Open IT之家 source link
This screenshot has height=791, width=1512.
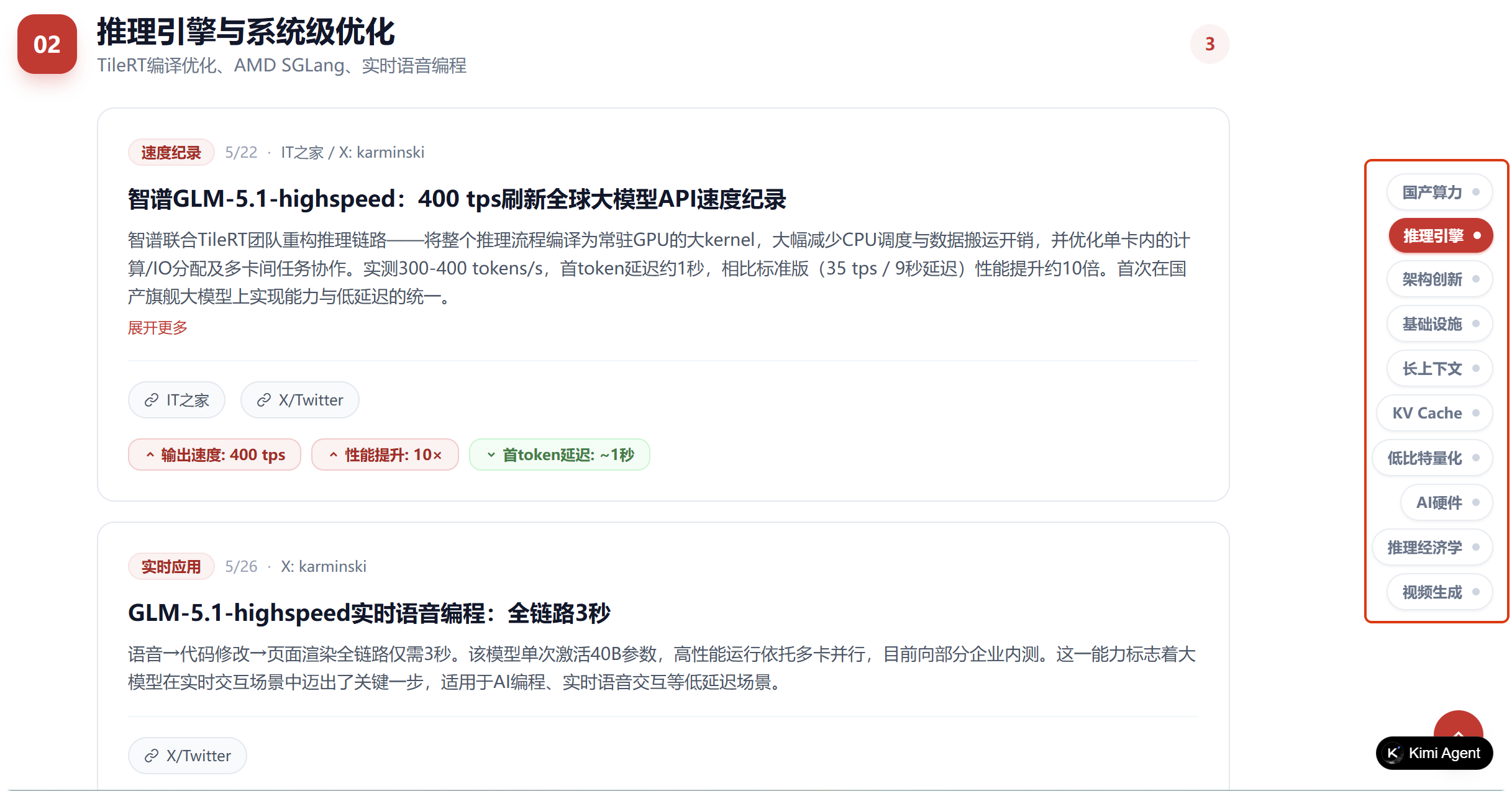click(x=176, y=400)
